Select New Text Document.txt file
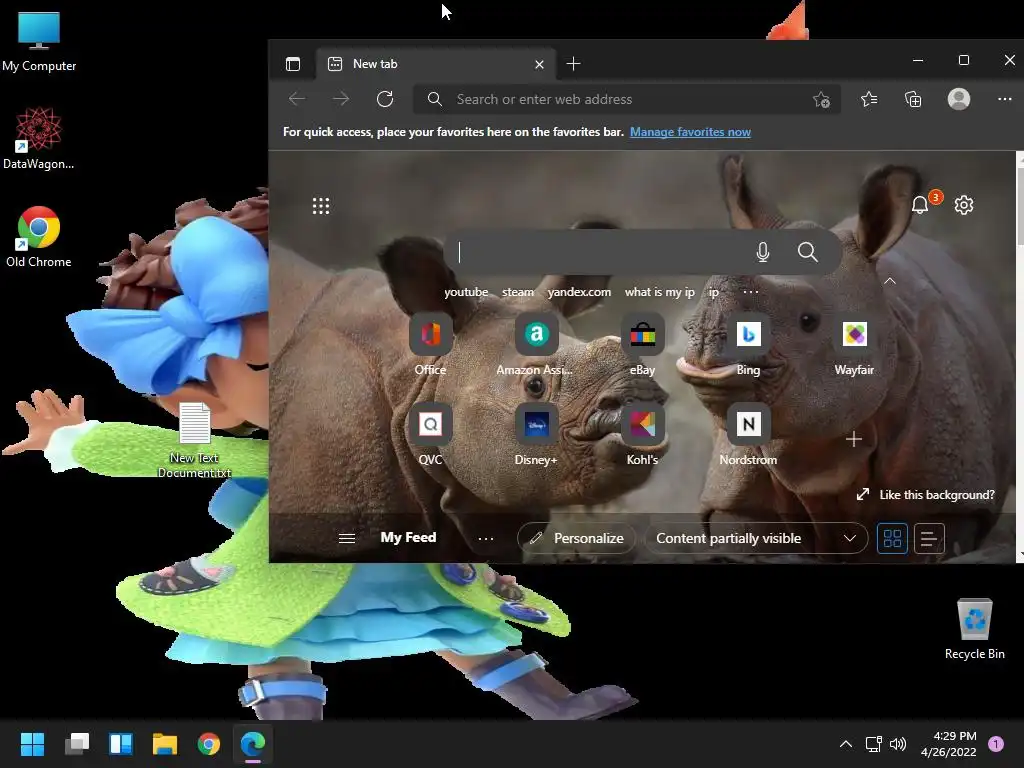This screenshot has height=768, width=1024. pyautogui.click(x=195, y=440)
